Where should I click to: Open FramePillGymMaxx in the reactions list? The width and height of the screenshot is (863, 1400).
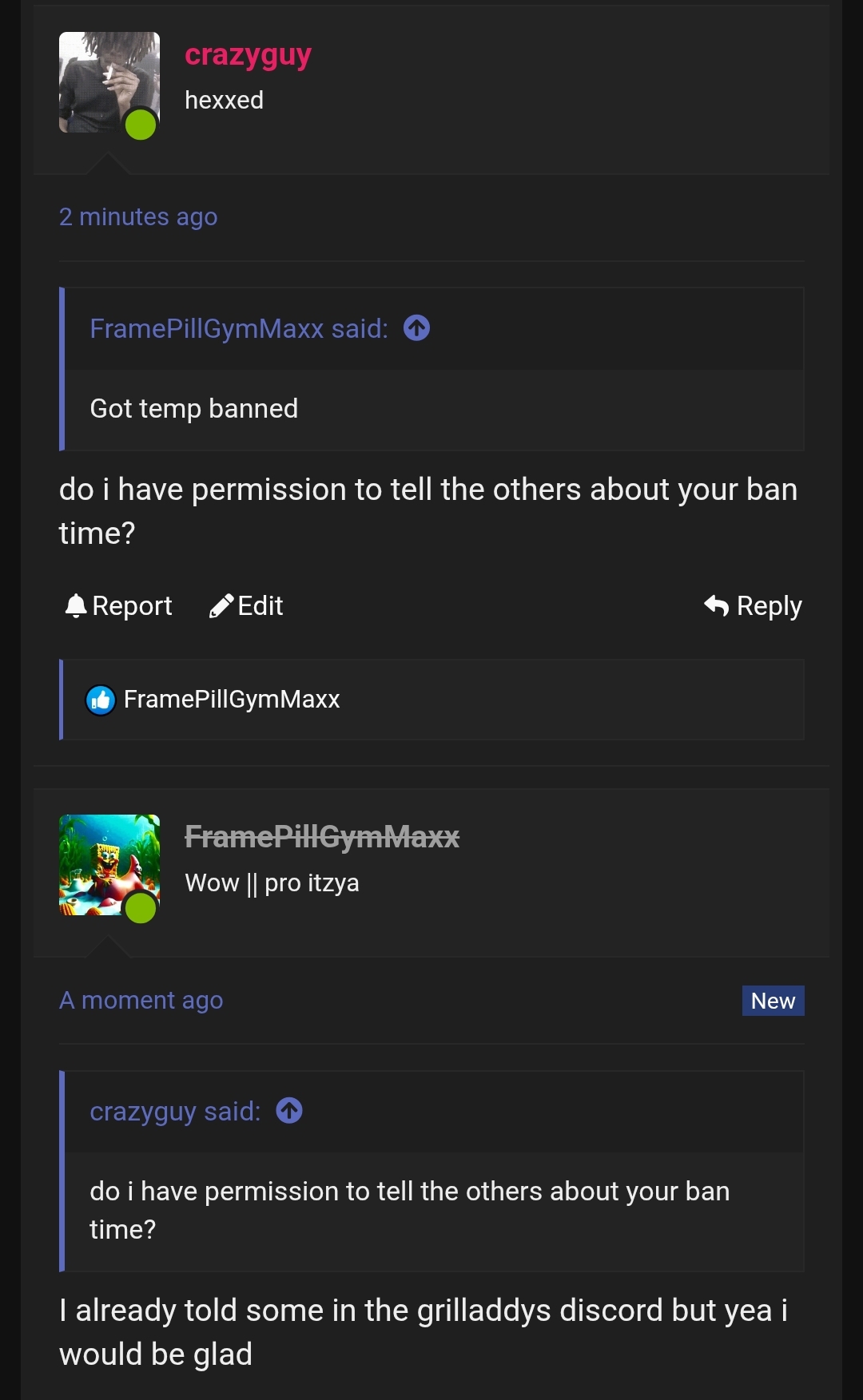[232, 700]
